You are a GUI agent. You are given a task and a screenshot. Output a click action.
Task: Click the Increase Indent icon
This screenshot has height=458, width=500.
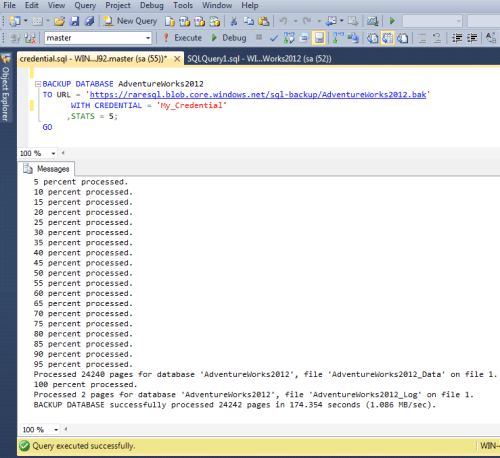[x=472, y=38]
